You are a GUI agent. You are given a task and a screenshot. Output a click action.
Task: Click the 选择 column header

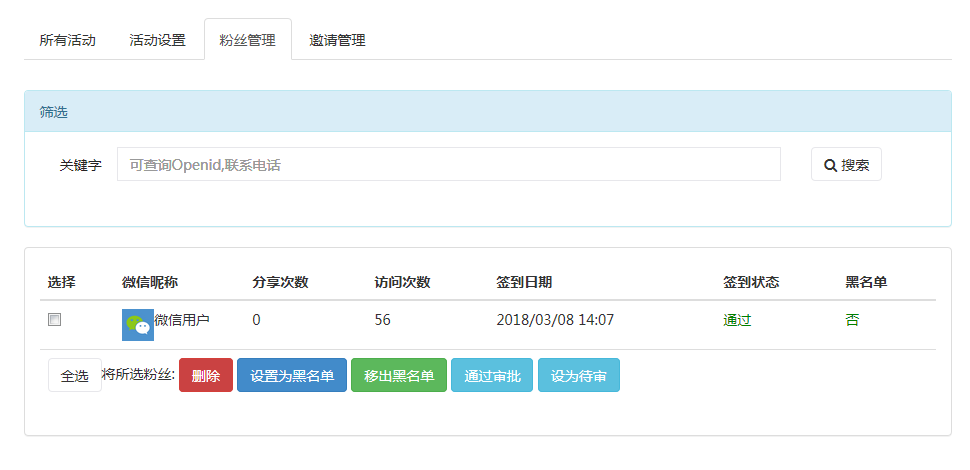(x=62, y=283)
